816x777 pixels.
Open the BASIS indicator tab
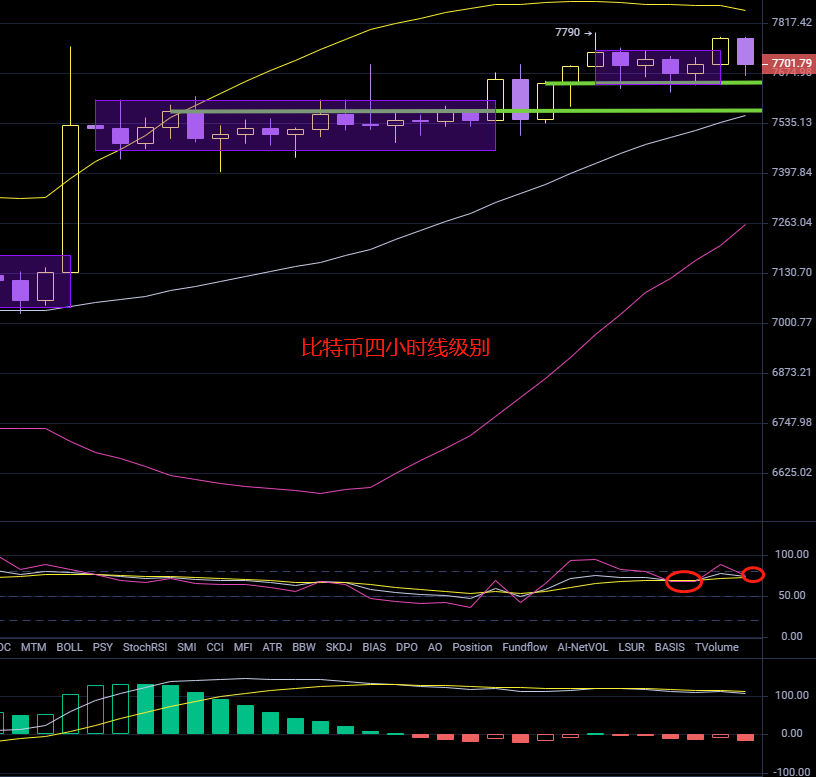pyautogui.click(x=670, y=647)
